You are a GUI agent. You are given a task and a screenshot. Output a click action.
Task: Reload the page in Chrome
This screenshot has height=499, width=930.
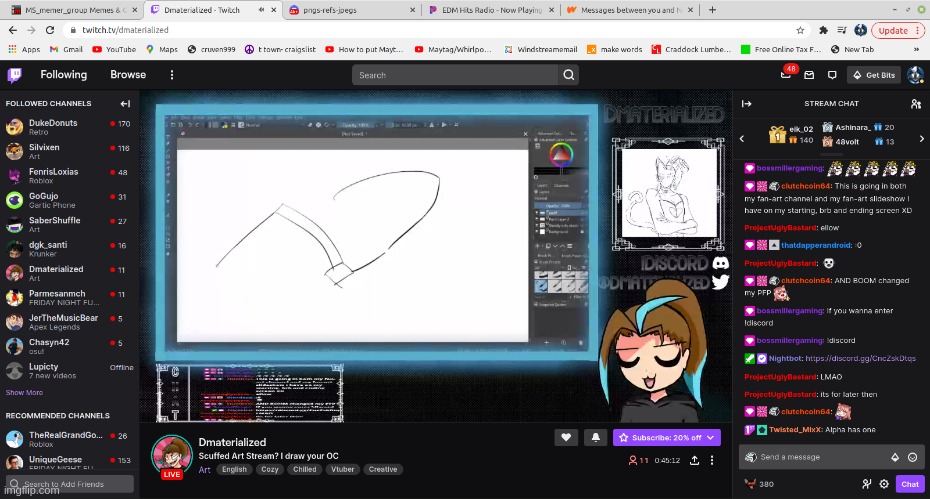click(x=50, y=30)
